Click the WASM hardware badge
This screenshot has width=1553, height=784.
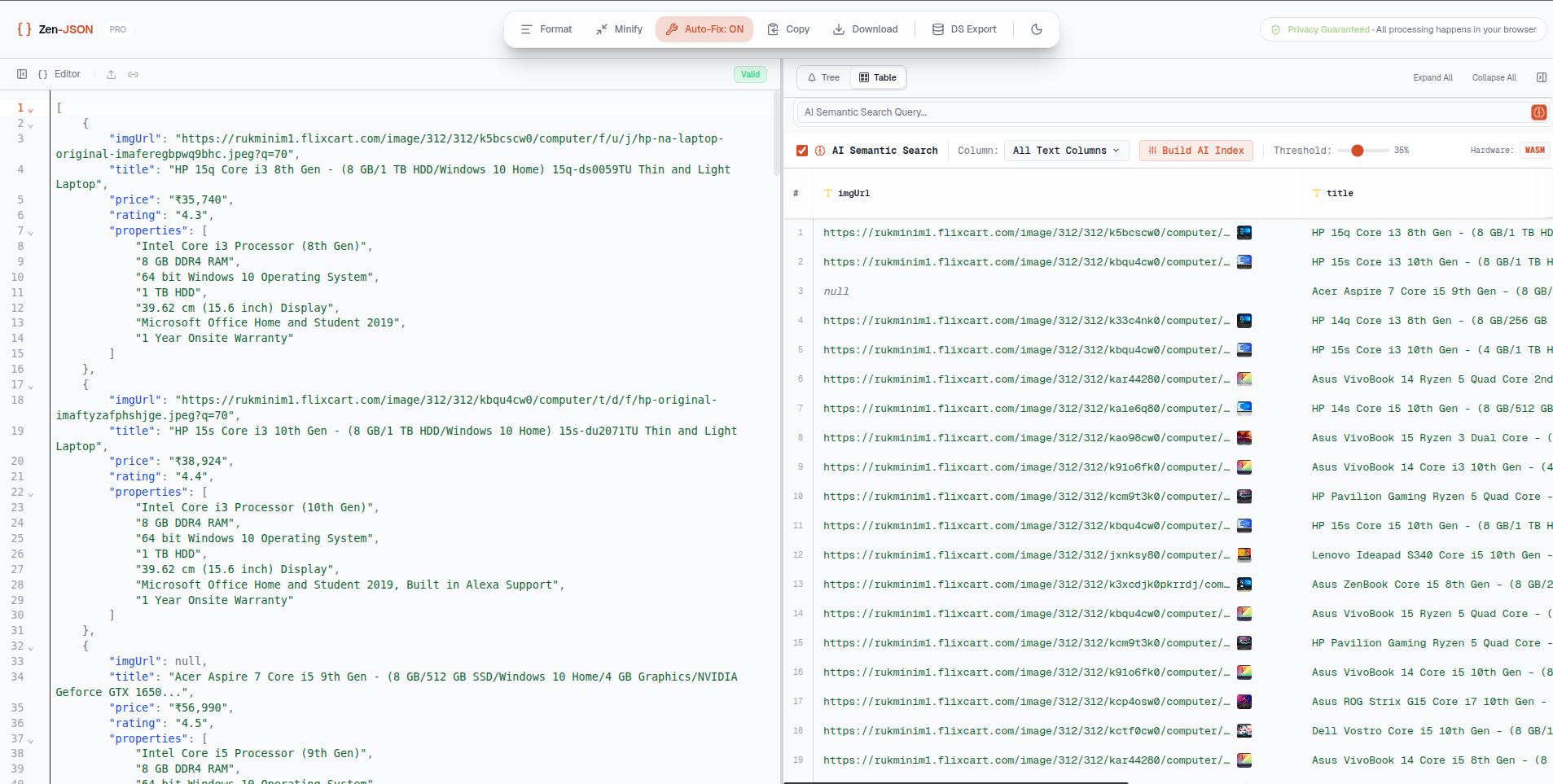[1534, 151]
